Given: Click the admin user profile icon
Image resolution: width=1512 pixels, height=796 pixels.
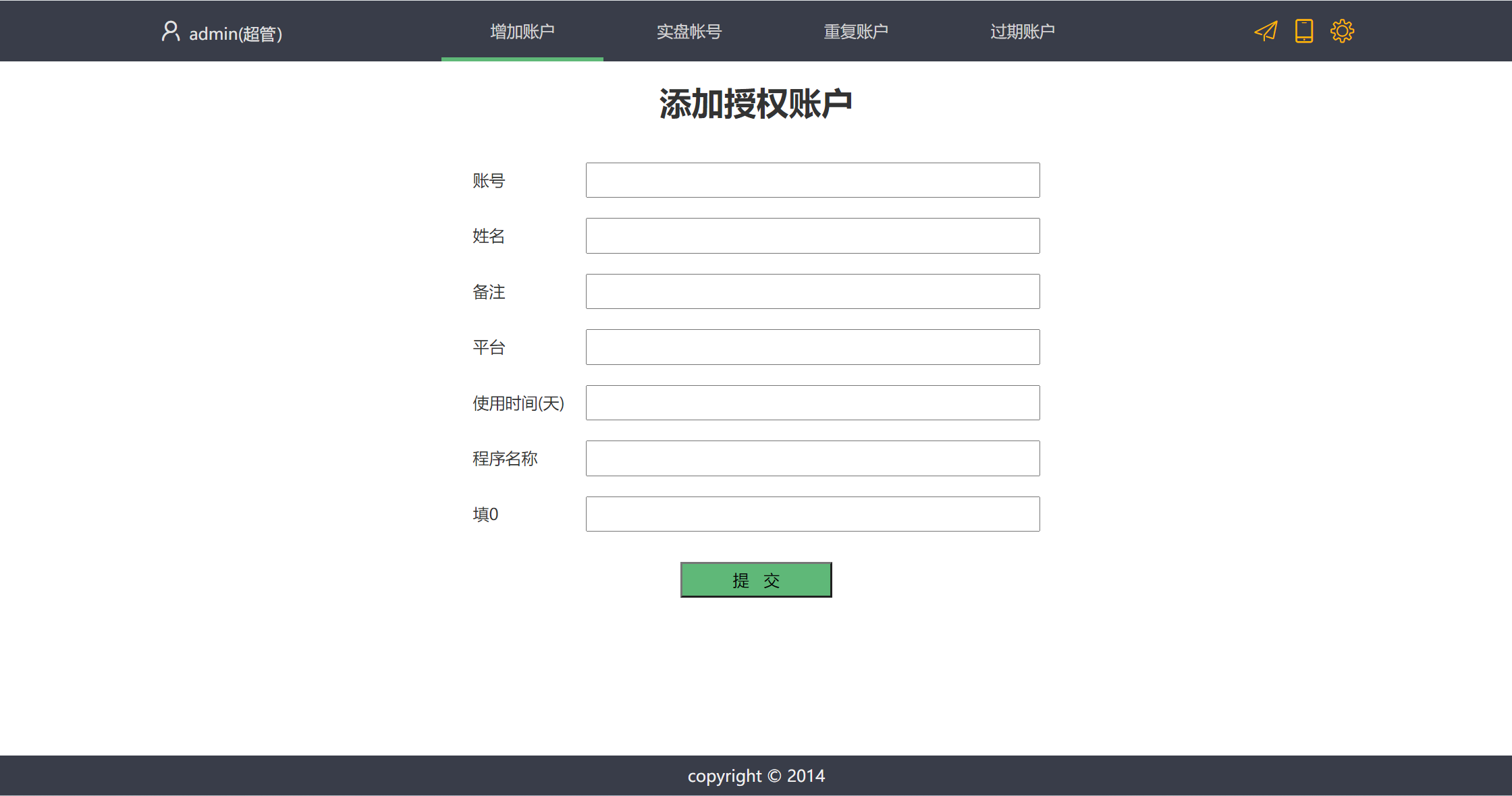Looking at the screenshot, I should pos(170,31).
